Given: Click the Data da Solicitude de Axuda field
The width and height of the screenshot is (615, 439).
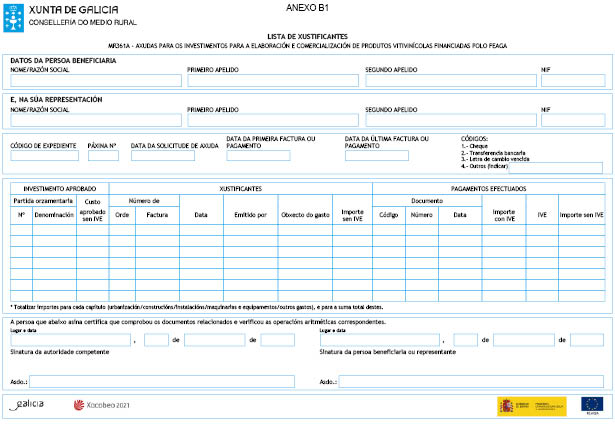Looking at the screenshot, I should [x=163, y=156].
